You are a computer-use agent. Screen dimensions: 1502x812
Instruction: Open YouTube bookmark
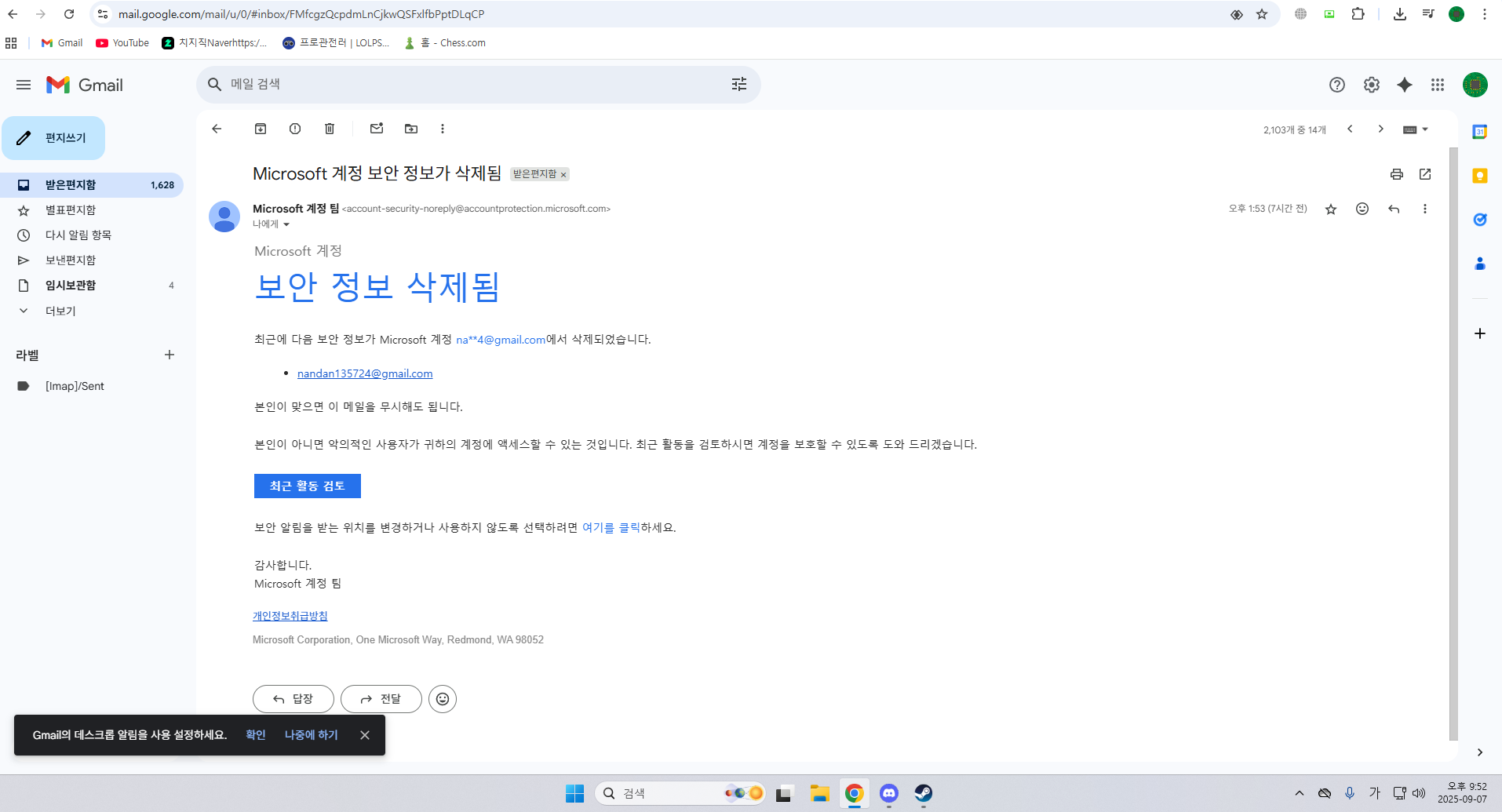click(122, 43)
